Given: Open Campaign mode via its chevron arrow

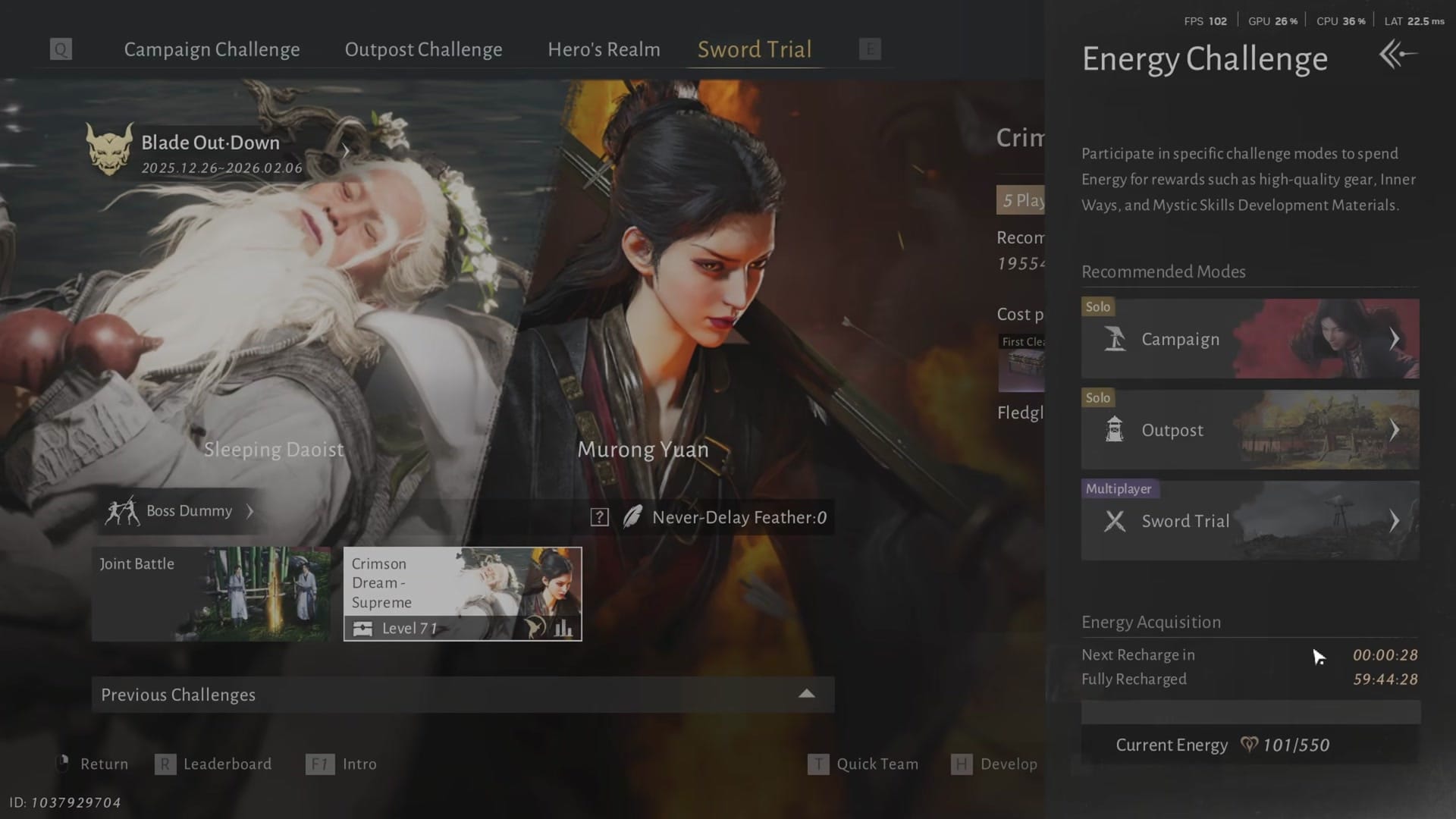Looking at the screenshot, I should (x=1395, y=339).
